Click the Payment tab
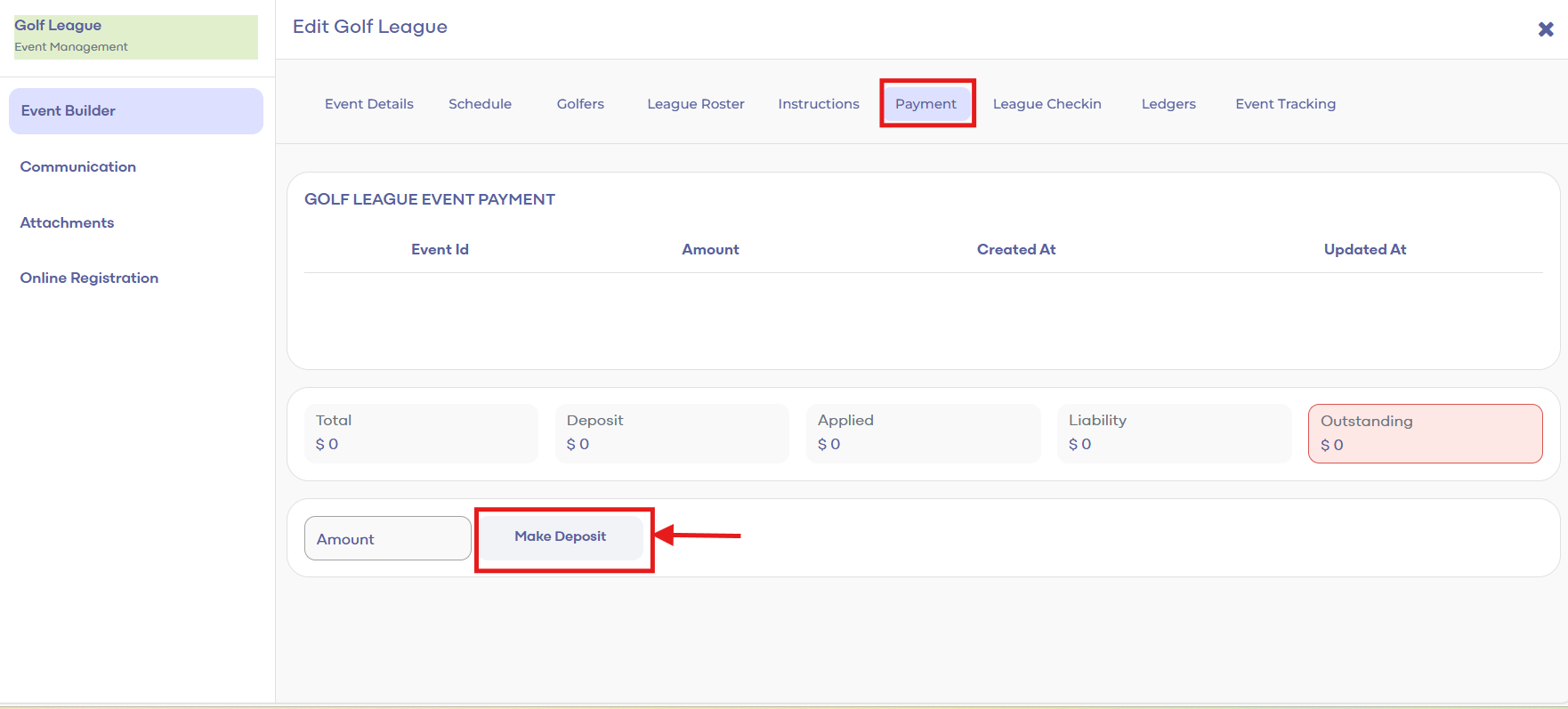The height and width of the screenshot is (709, 1568). [925, 104]
